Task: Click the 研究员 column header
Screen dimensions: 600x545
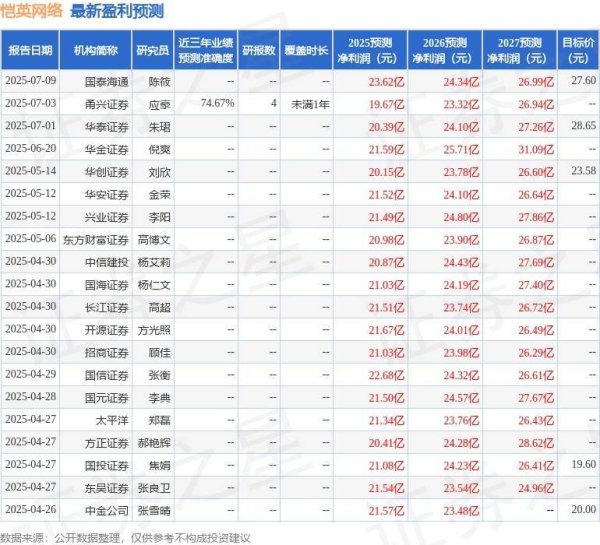Action: pos(153,50)
